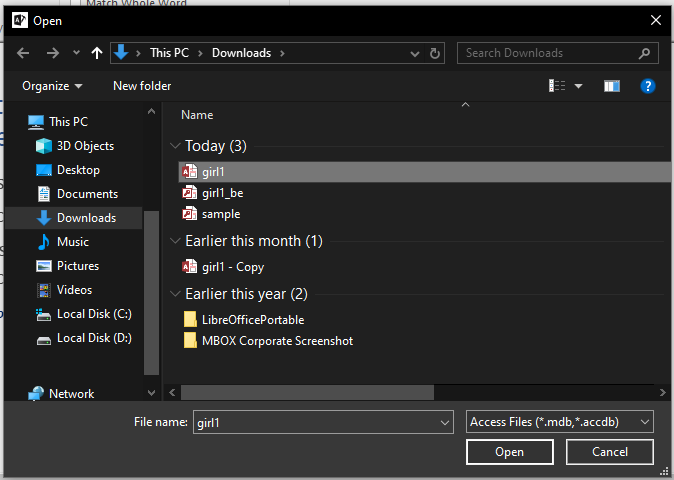Collapse the Today (3) group
The height and width of the screenshot is (480, 674).
pos(175,146)
